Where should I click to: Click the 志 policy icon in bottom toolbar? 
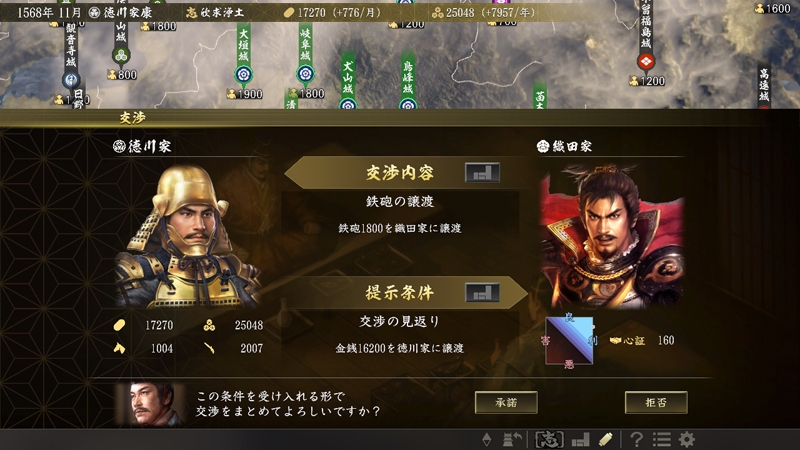click(x=549, y=439)
